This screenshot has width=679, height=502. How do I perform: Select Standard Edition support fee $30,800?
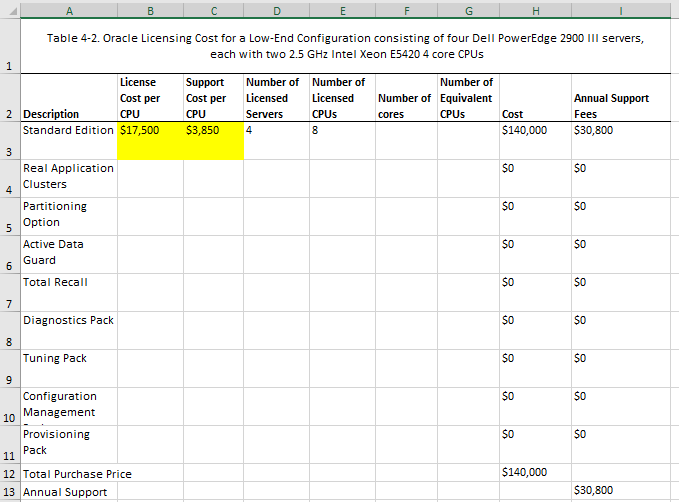tap(621, 141)
